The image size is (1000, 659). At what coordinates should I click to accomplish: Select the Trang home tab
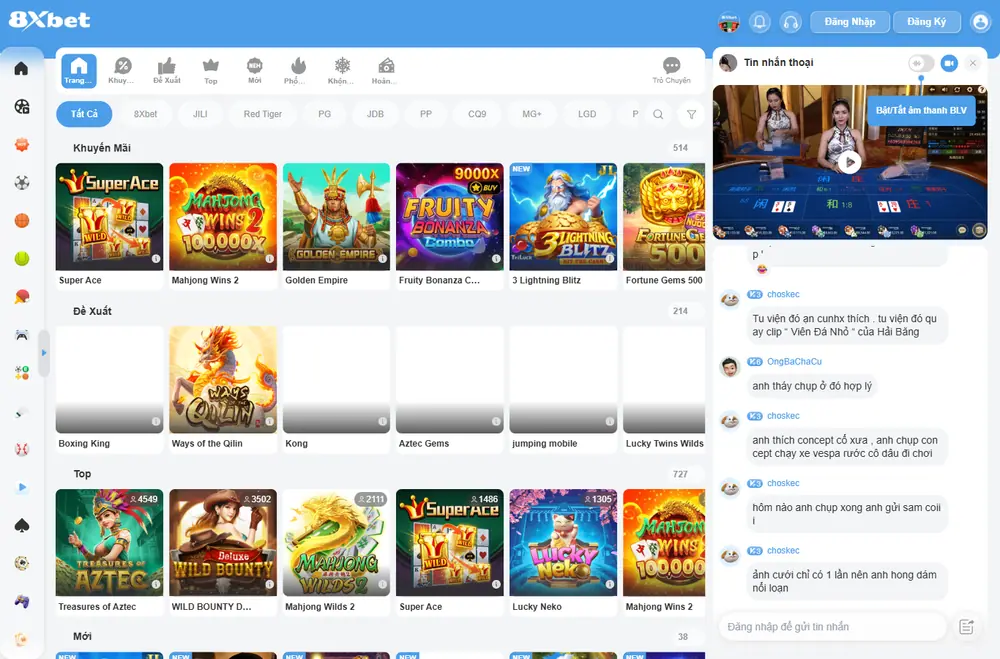click(x=78, y=70)
